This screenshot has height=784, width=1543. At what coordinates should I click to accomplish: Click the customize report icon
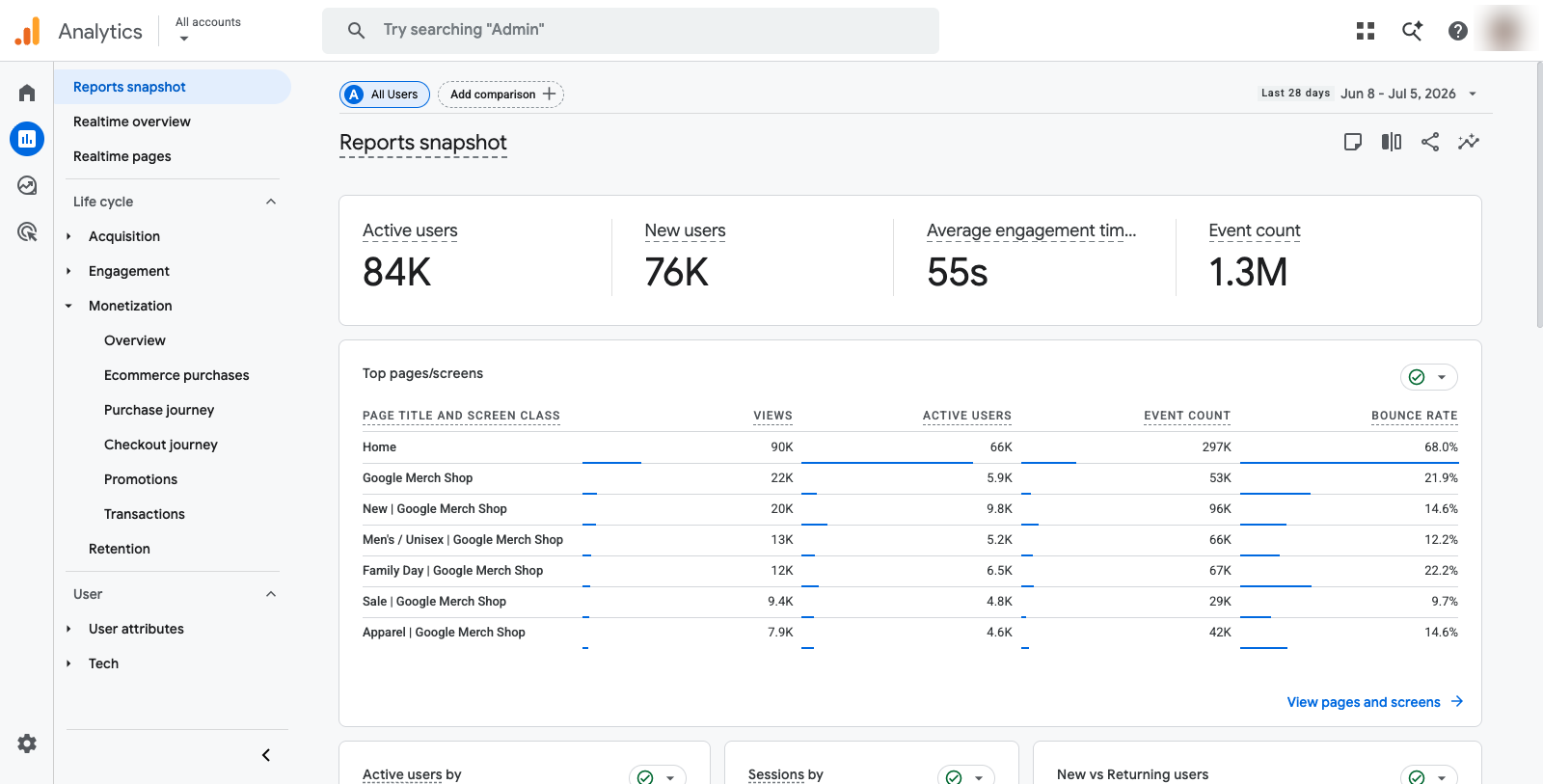click(x=1353, y=142)
